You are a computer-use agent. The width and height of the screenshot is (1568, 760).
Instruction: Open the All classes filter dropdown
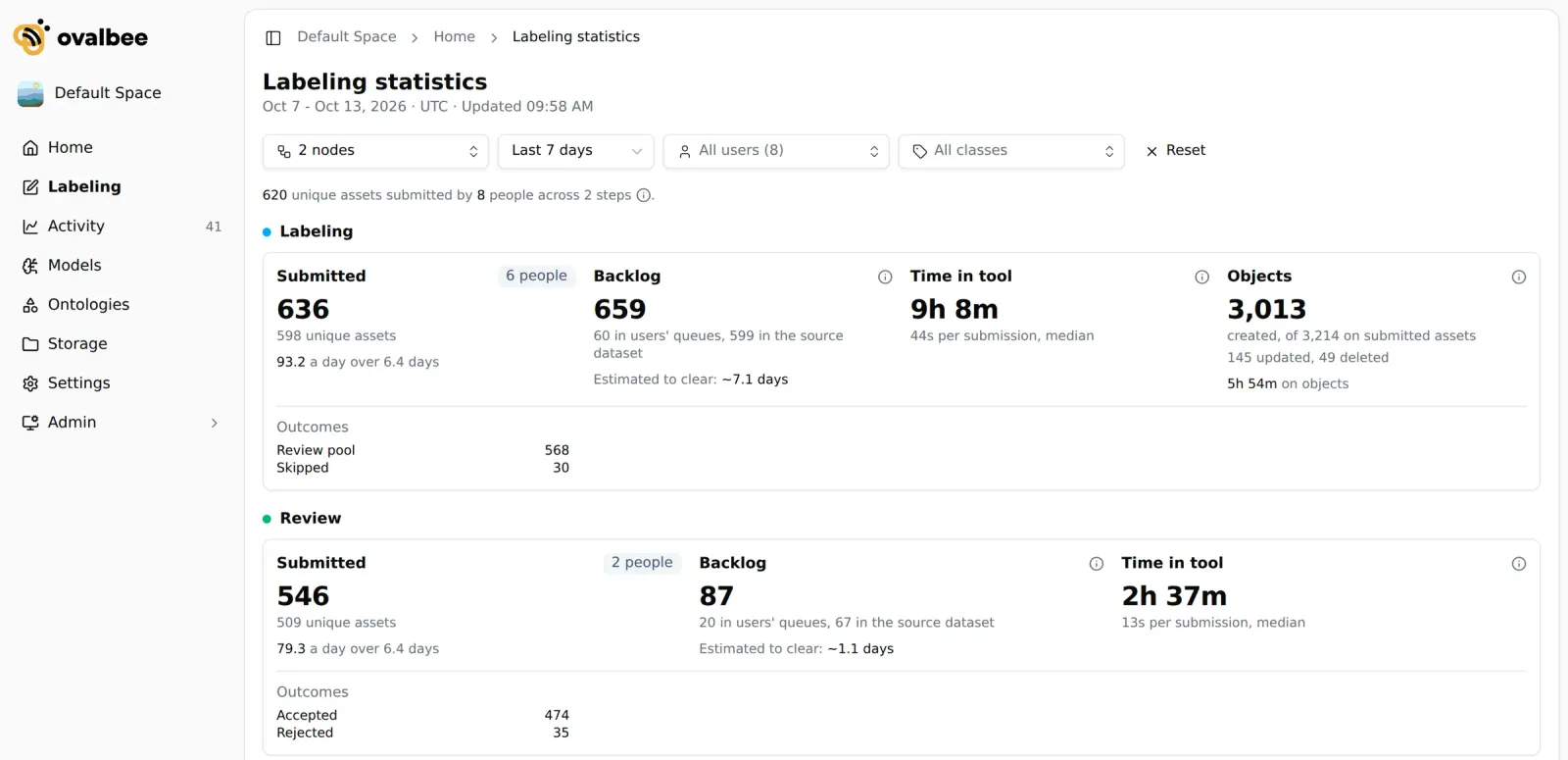(x=1011, y=151)
